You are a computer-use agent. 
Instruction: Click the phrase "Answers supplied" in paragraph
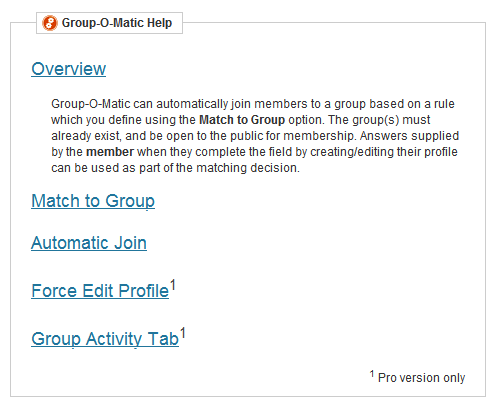pos(409,136)
